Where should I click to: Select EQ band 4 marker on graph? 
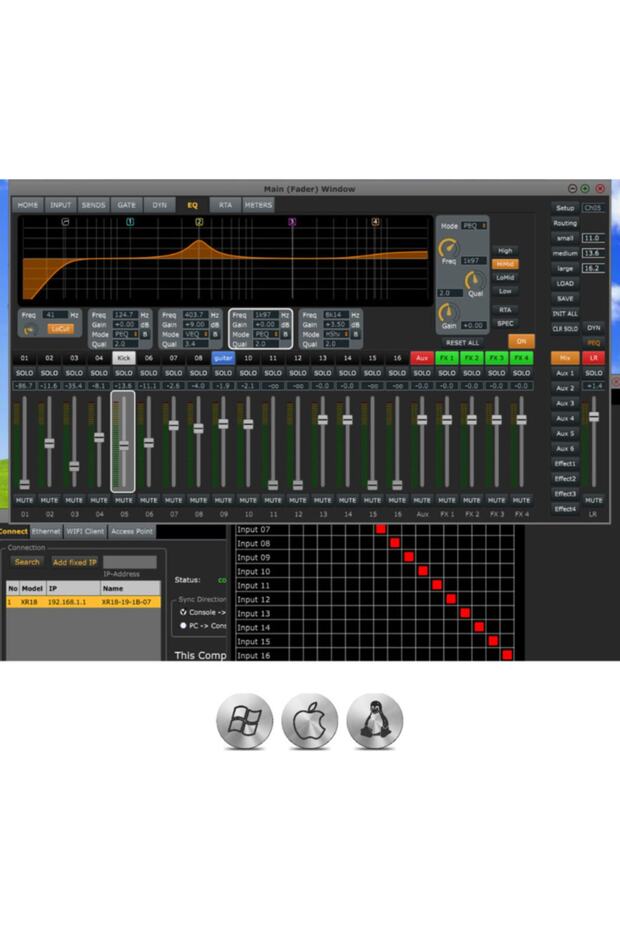(x=376, y=222)
